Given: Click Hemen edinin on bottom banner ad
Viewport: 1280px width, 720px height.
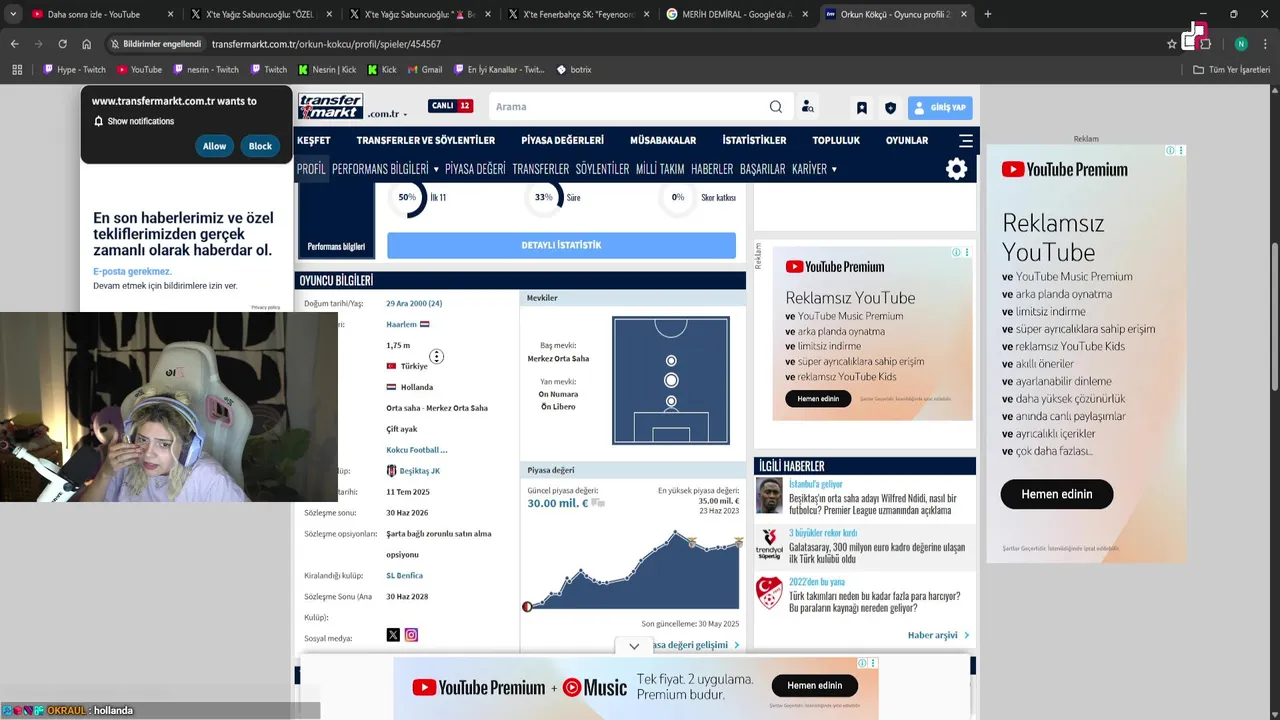Looking at the screenshot, I should (815, 685).
